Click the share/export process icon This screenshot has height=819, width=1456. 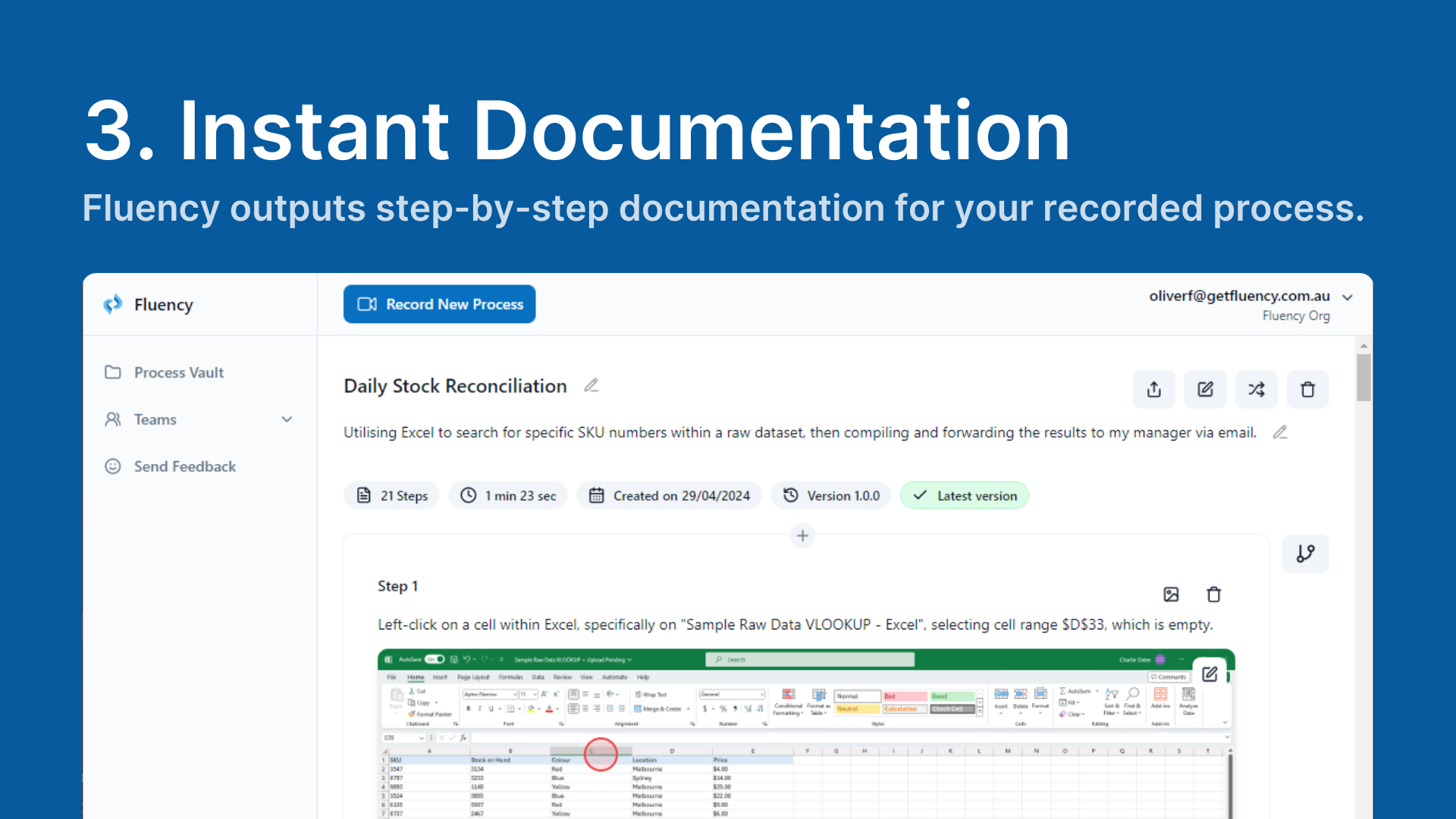1153,390
